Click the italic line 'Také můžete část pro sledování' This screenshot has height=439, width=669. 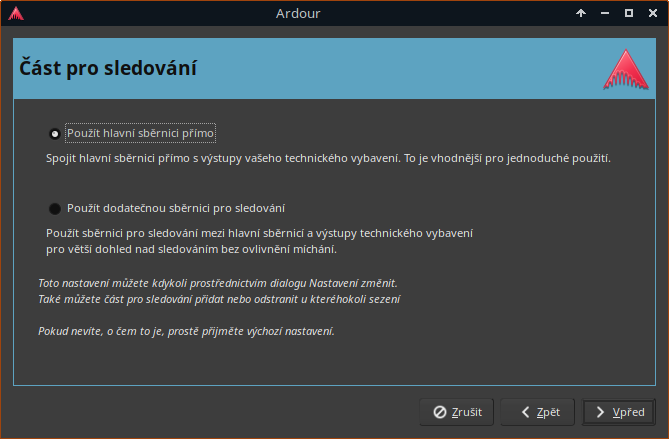(x=219, y=299)
